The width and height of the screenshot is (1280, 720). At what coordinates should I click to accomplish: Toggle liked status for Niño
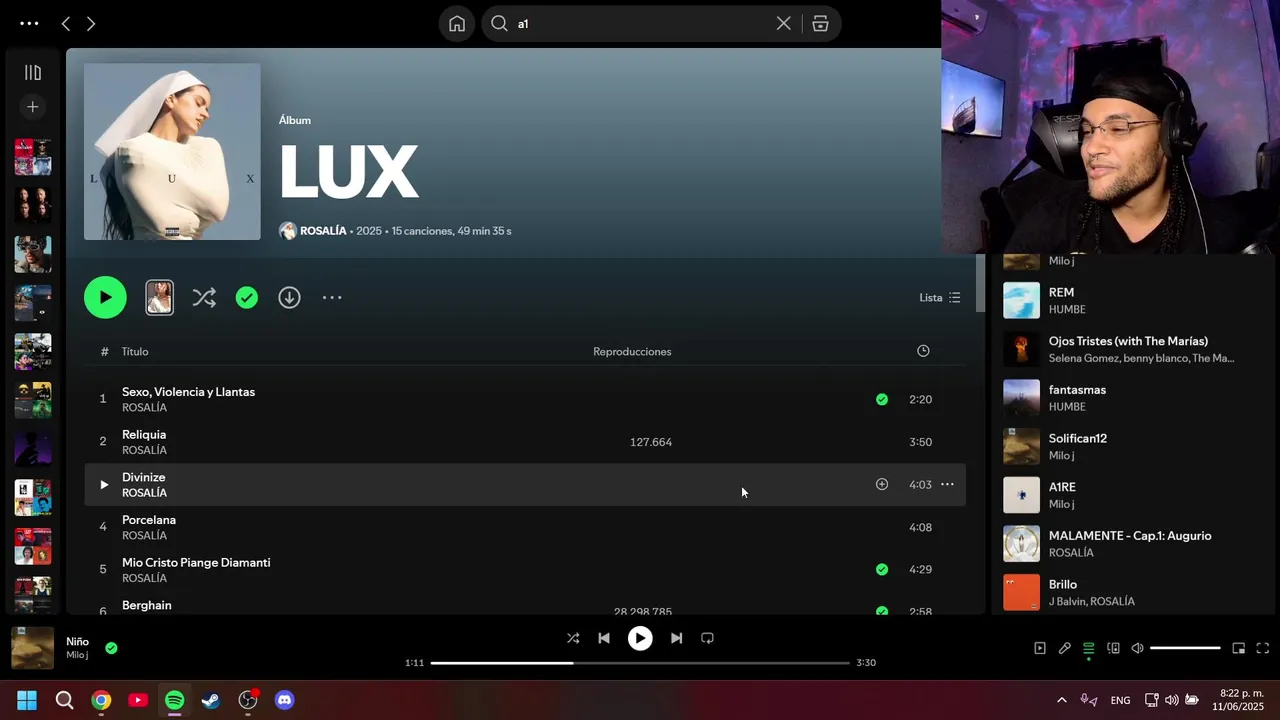pyautogui.click(x=111, y=648)
